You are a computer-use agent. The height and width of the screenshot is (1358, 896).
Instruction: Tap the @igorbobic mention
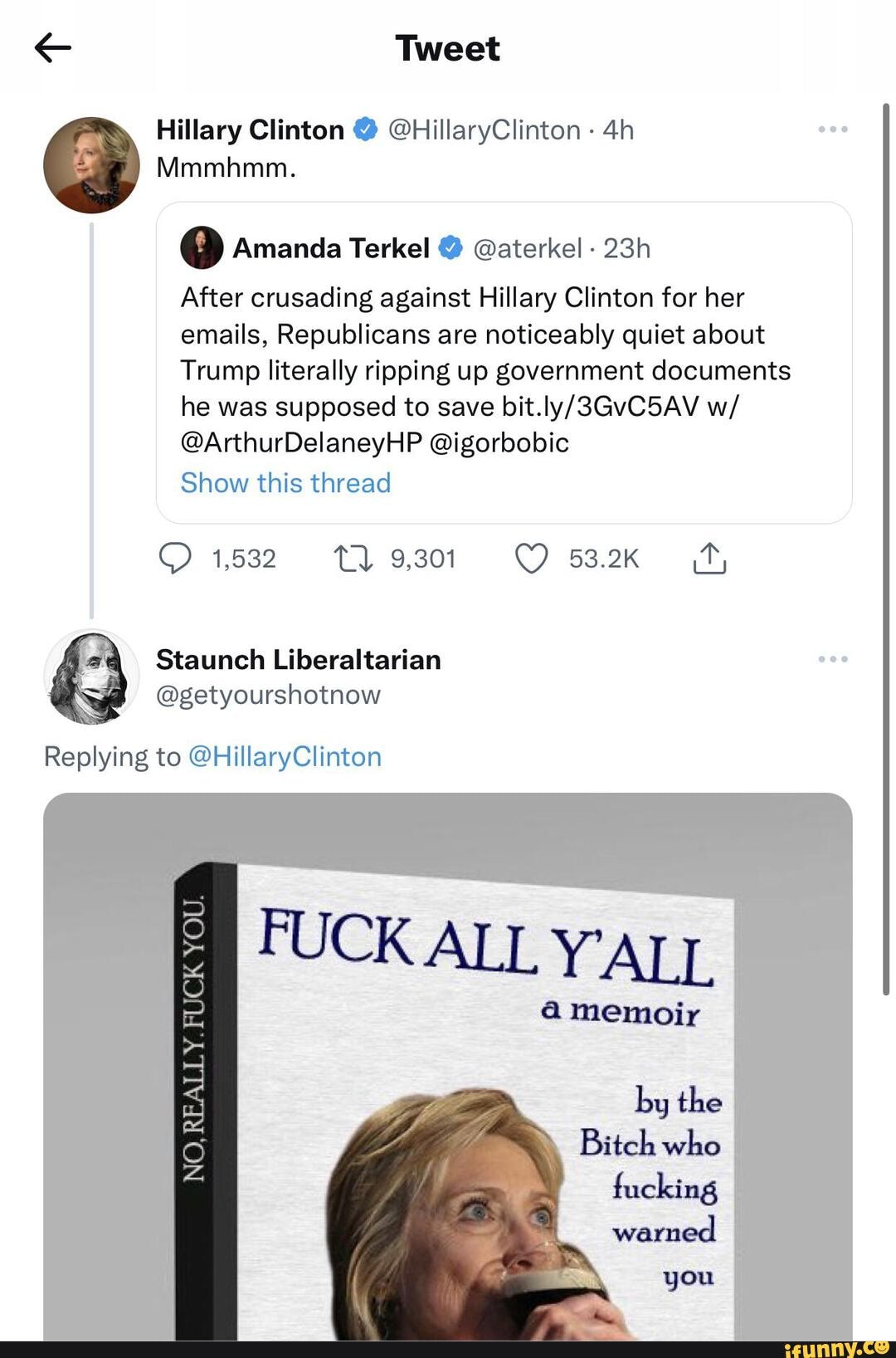point(499,442)
